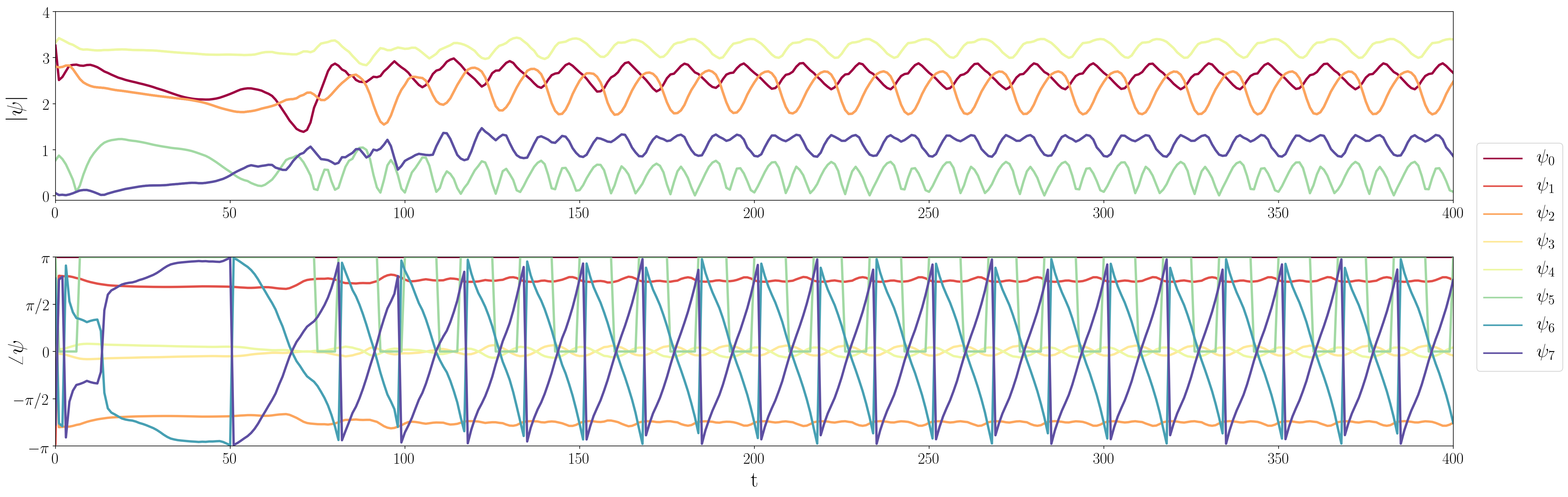Click the ψ2 orange legend line sample

click(x=1502, y=214)
